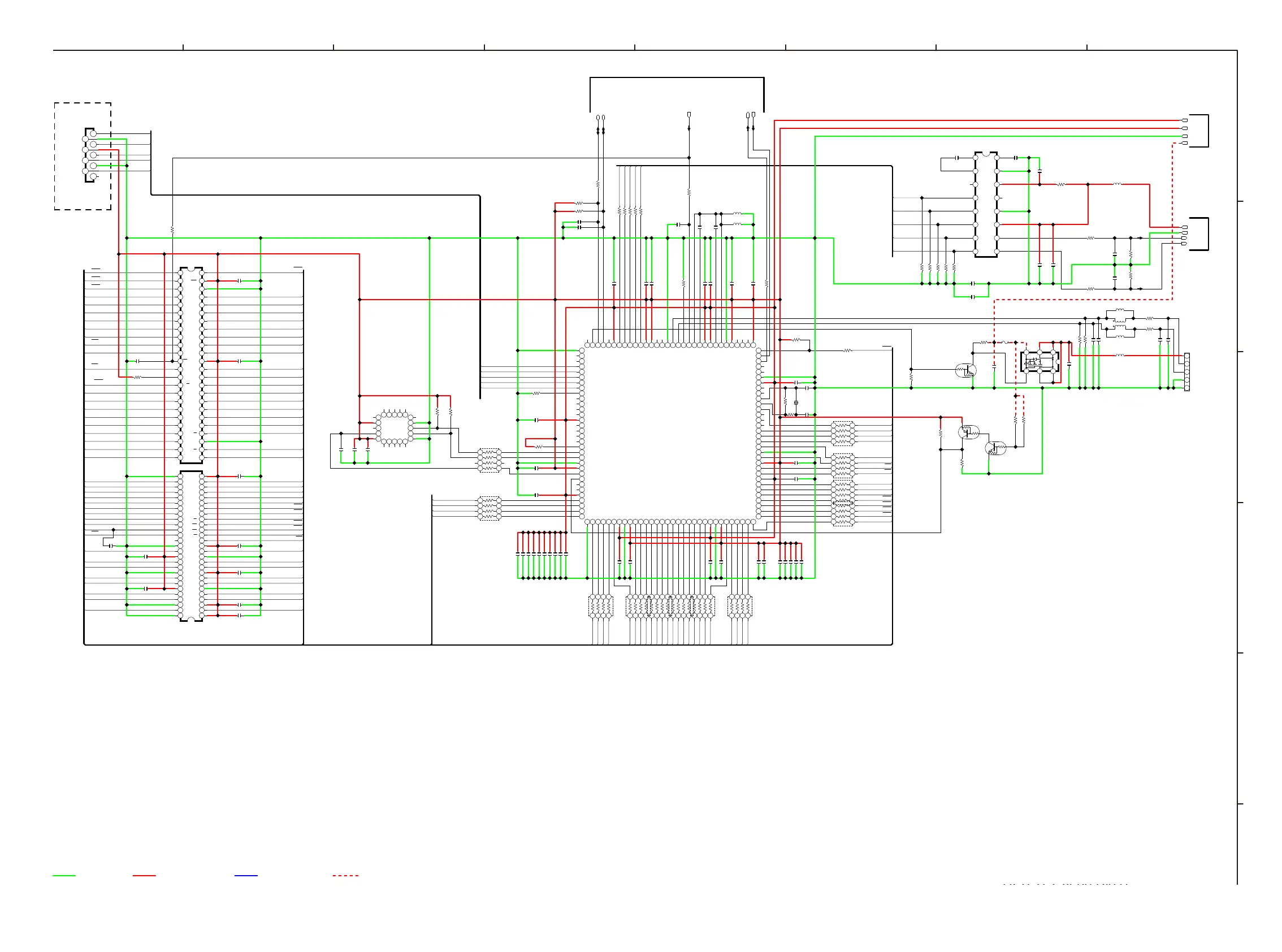Select the crystal component right of the main chip
Screen dimensions: 1282x952
(796, 403)
